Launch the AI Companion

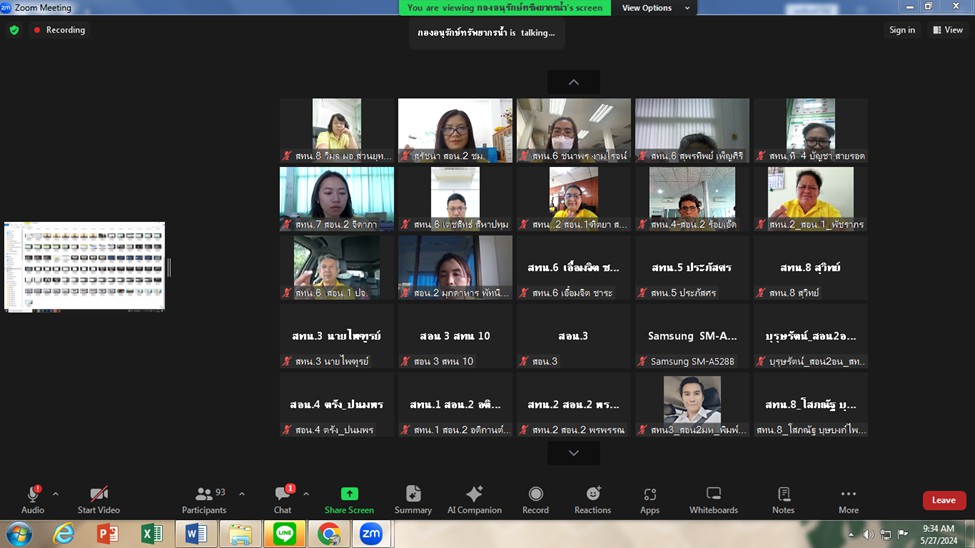tap(474, 499)
